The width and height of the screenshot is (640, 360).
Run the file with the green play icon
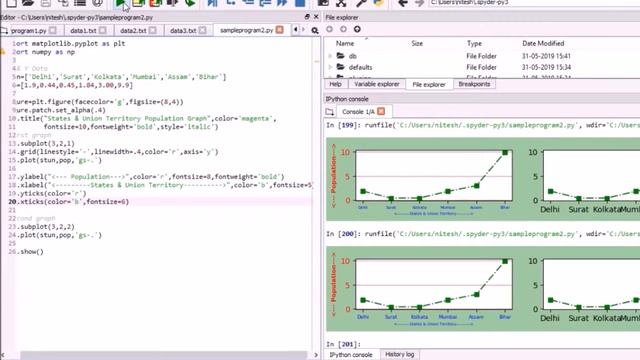click(x=120, y=3)
